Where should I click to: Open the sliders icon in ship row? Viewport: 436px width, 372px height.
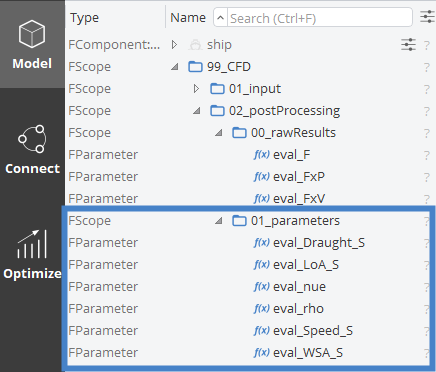point(408,45)
